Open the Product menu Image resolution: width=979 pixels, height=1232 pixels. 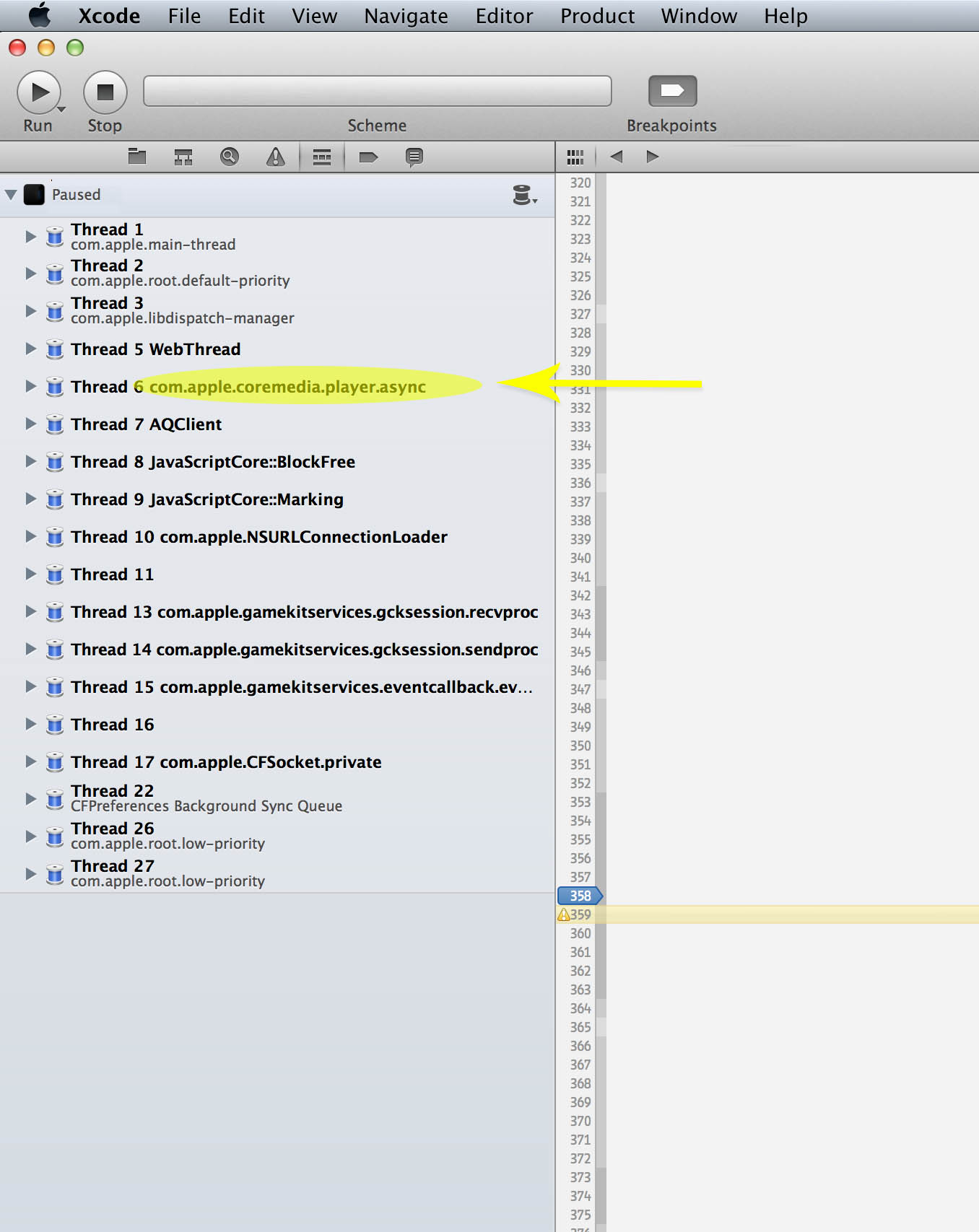pyautogui.click(x=597, y=16)
